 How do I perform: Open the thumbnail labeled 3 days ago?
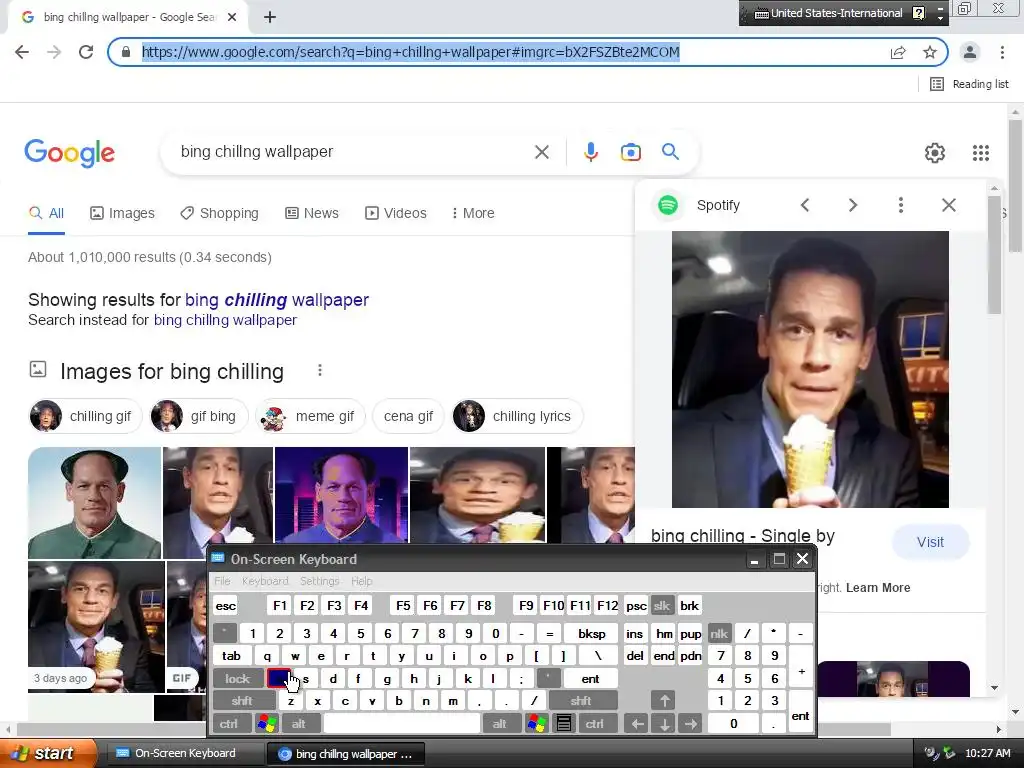pyautogui.click(x=96, y=627)
